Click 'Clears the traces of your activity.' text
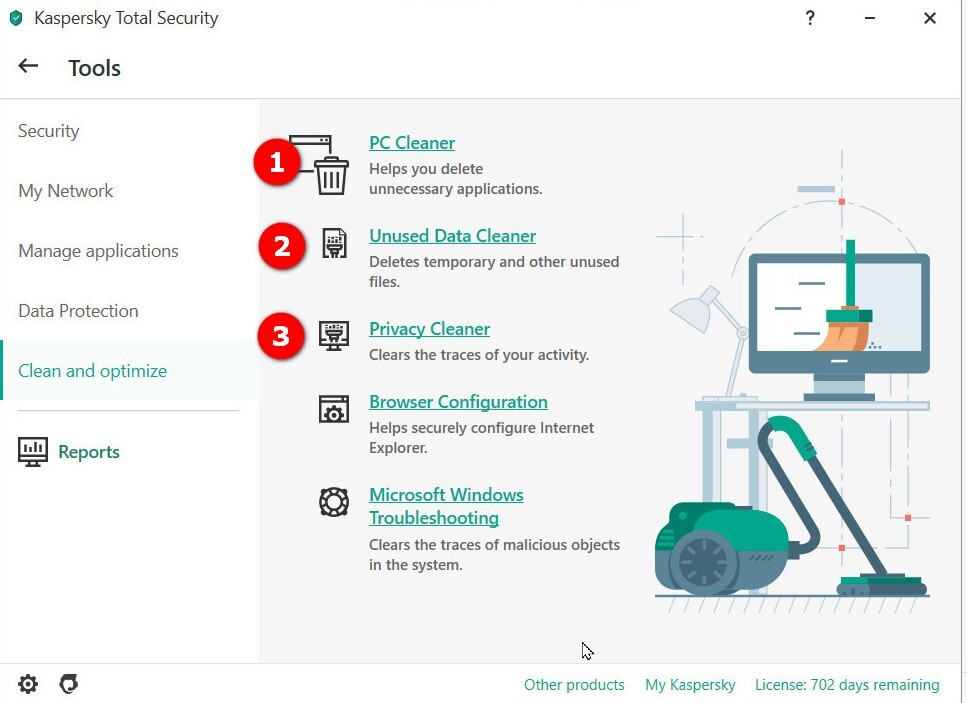The image size is (967, 703). [x=479, y=355]
